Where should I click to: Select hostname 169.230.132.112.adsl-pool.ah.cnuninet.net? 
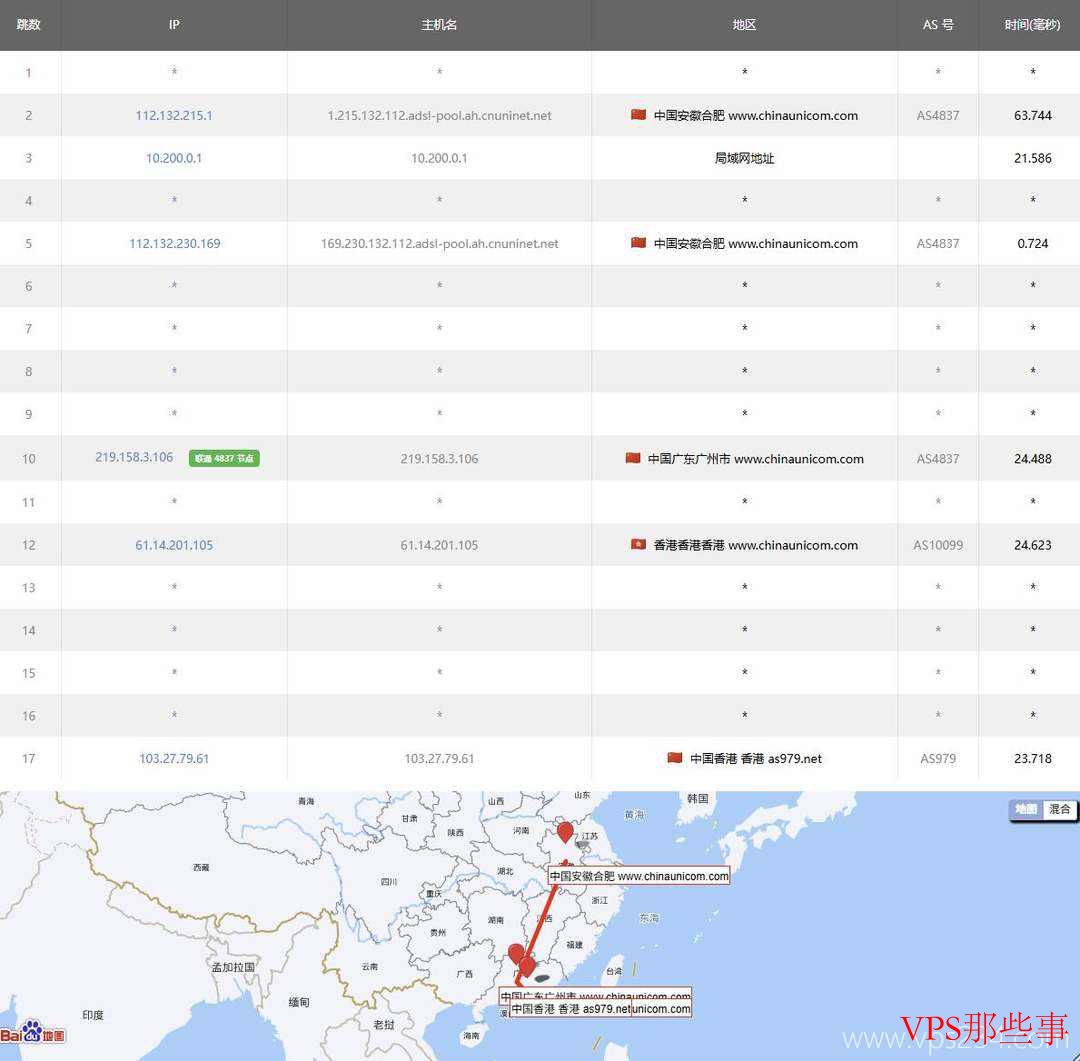439,243
